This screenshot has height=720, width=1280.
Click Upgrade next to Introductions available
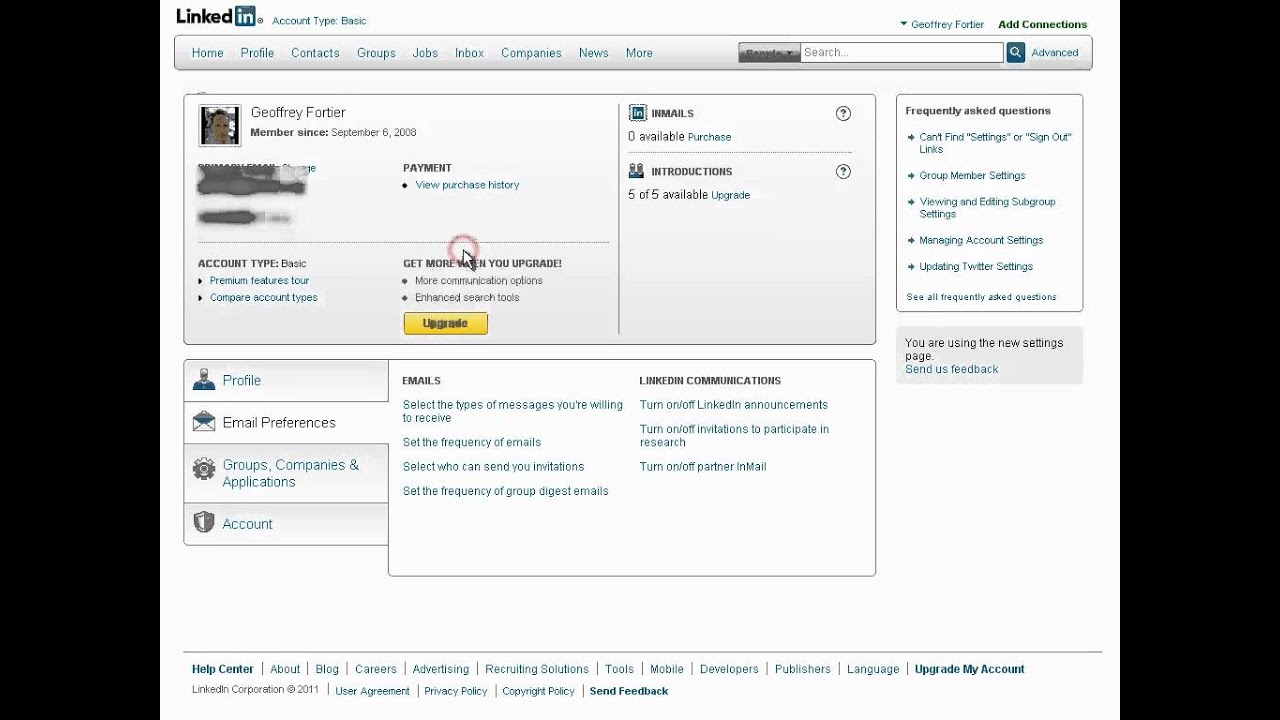click(x=730, y=195)
